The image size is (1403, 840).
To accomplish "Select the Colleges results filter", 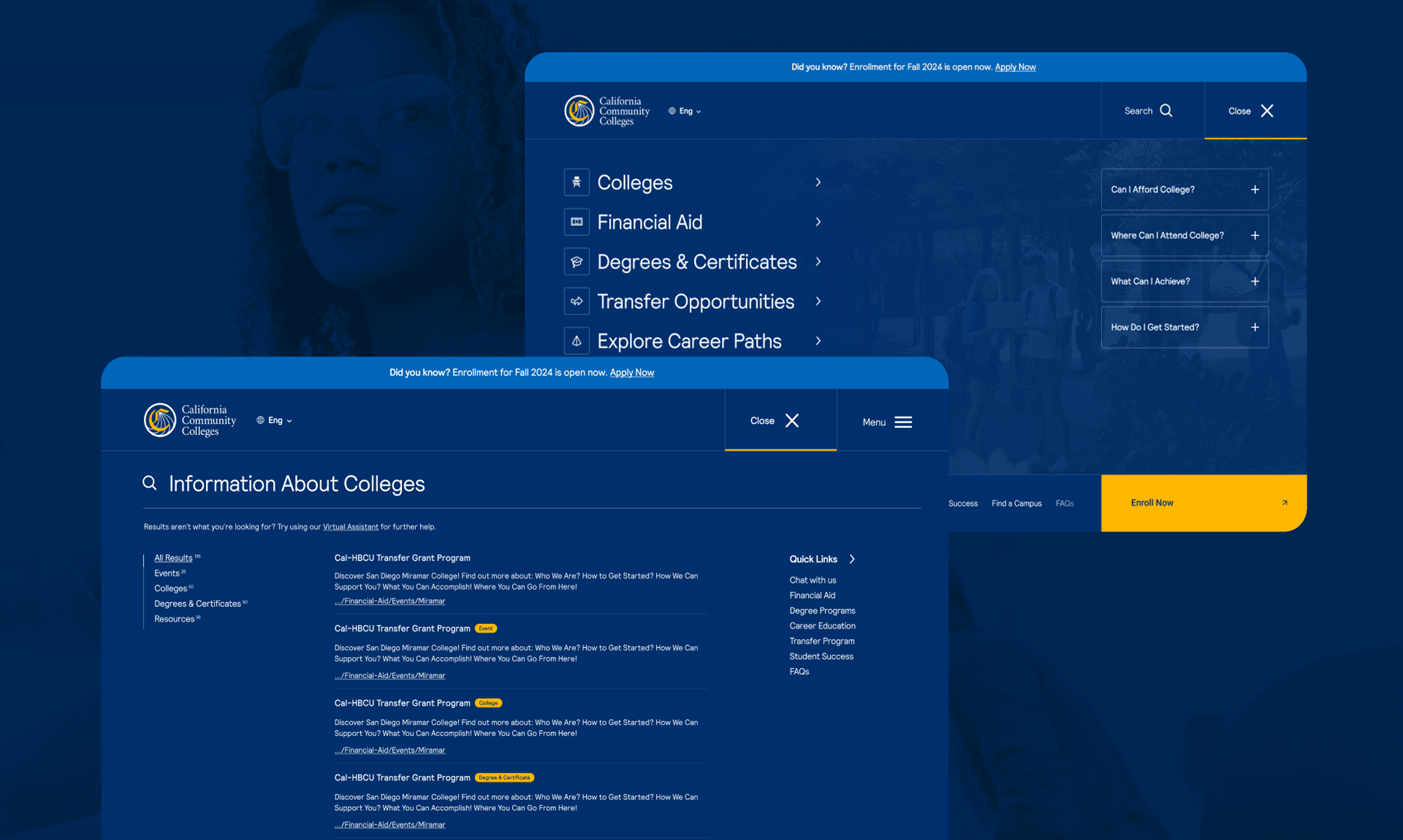I will pyautogui.click(x=170, y=588).
